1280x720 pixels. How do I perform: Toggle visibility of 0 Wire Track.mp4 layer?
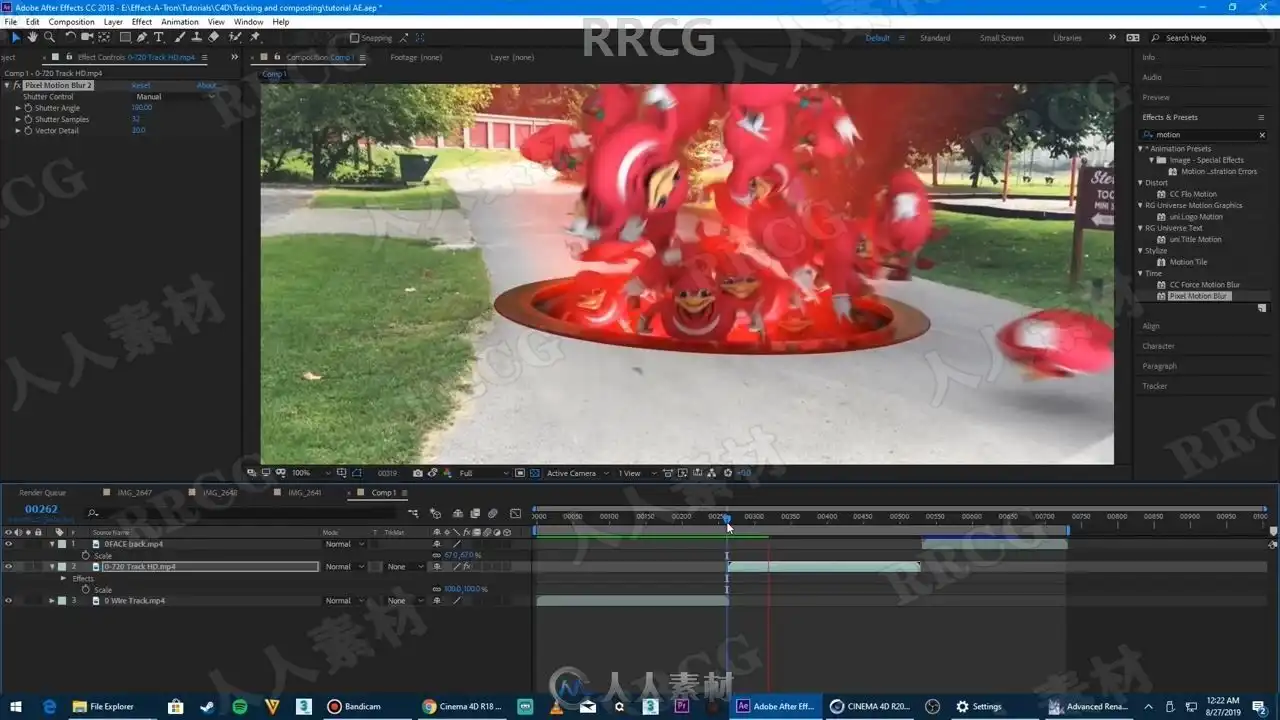click(x=8, y=601)
